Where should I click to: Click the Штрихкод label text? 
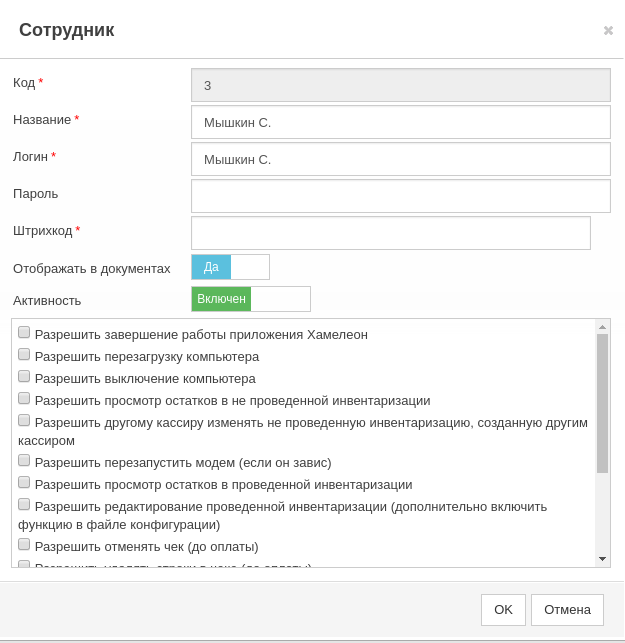[x=43, y=231]
